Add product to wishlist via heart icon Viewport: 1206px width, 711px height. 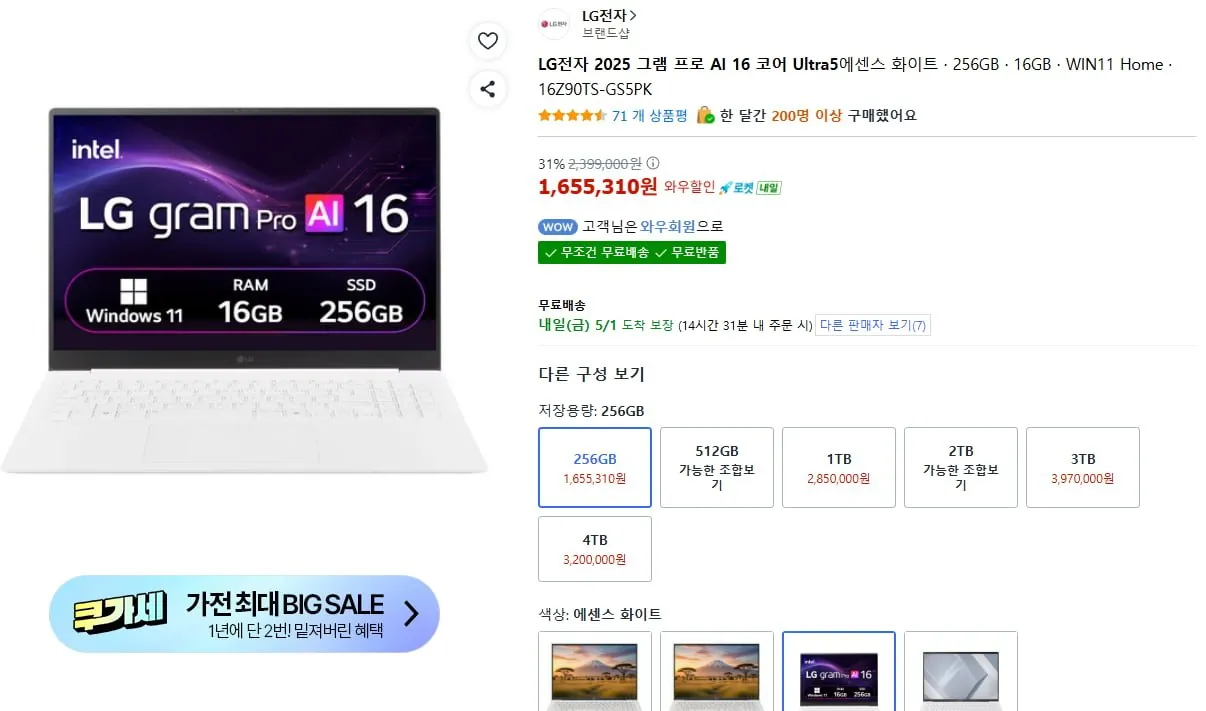tap(487, 41)
